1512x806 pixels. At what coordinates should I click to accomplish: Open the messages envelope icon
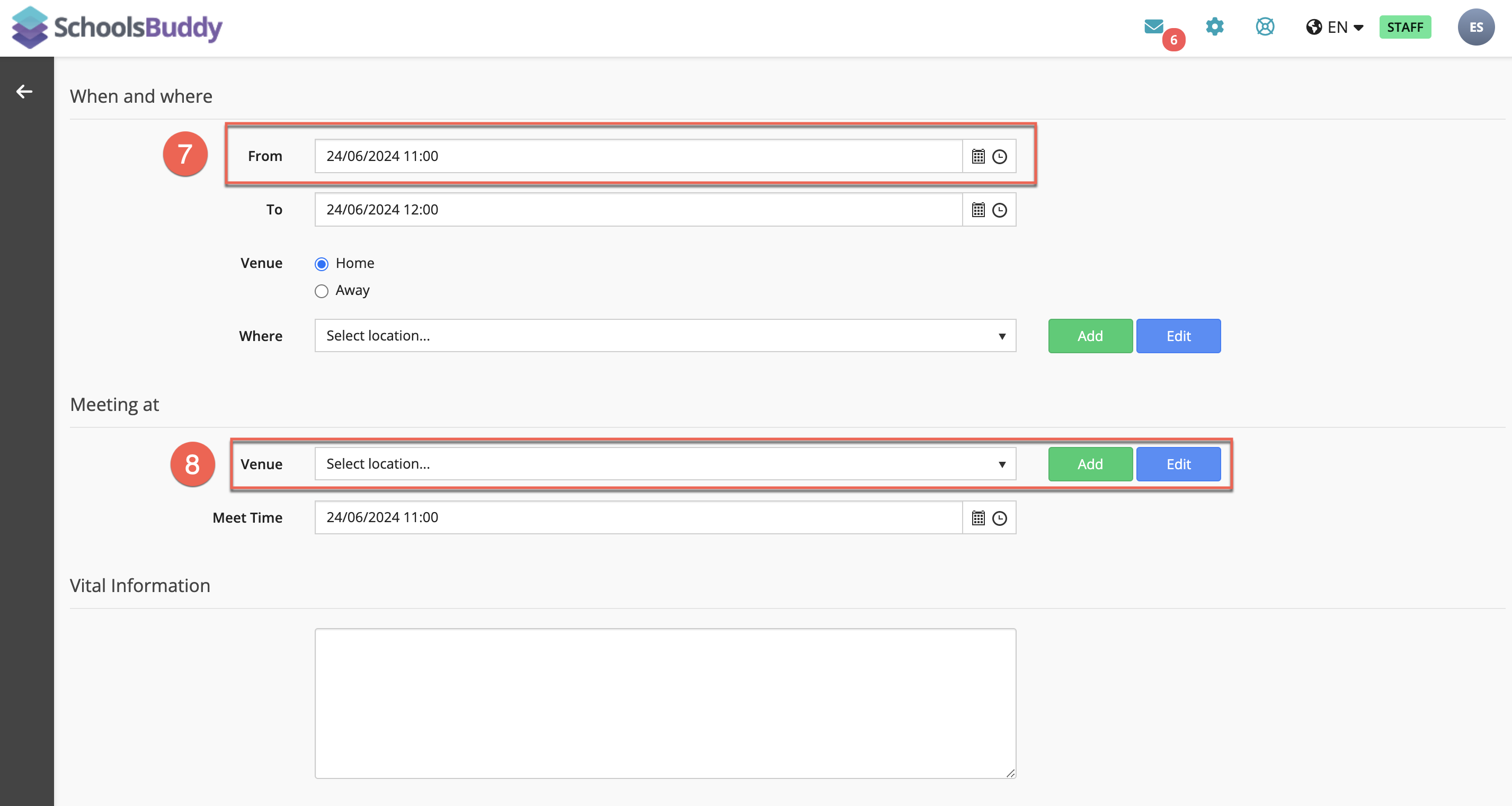point(1153,26)
